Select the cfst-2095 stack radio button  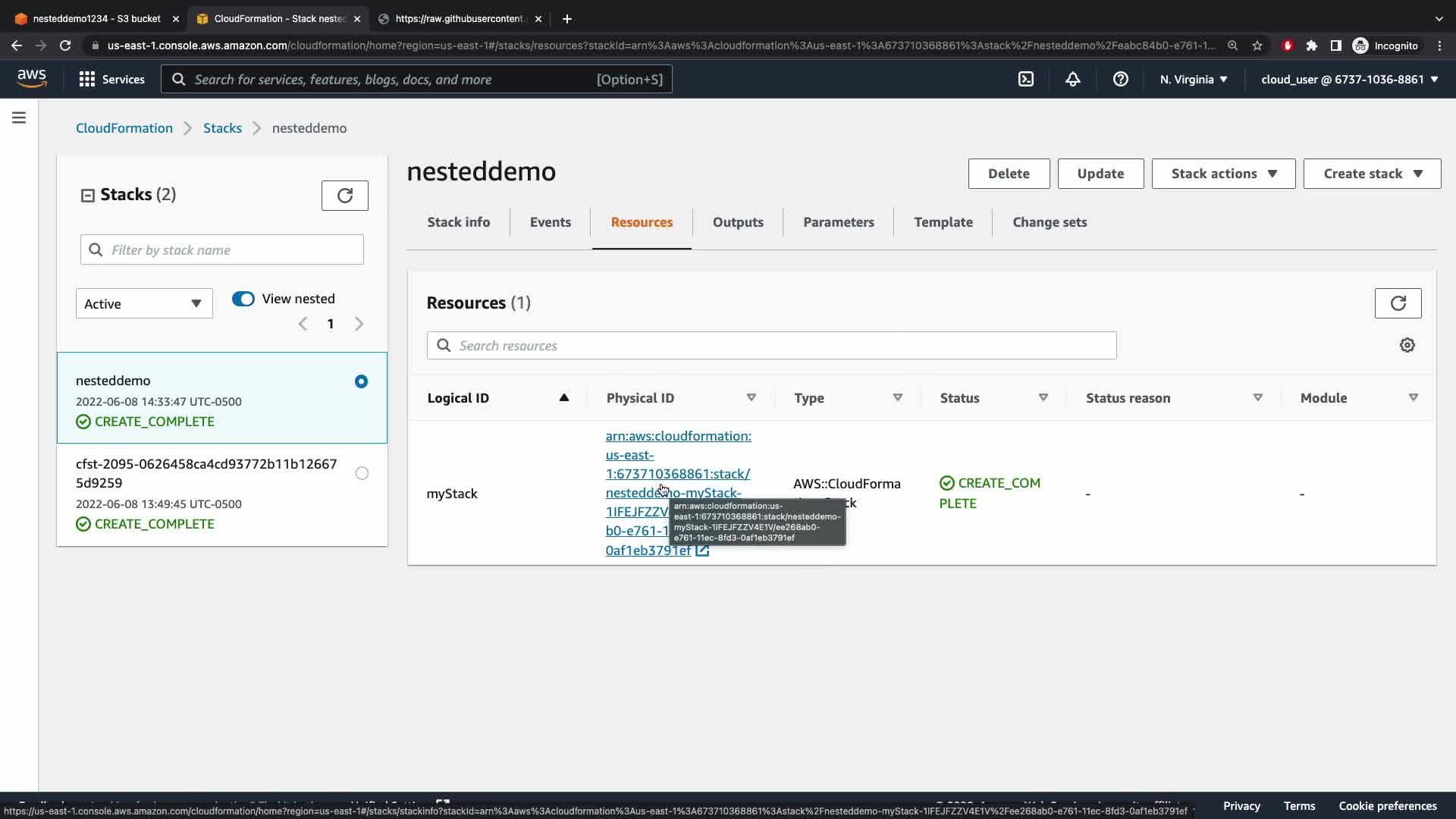[362, 473]
